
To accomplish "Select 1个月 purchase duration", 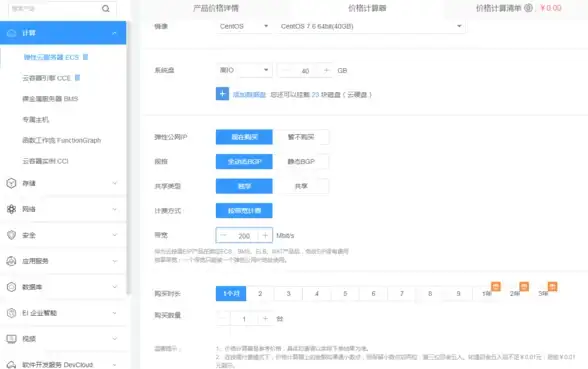I will click(231, 294).
